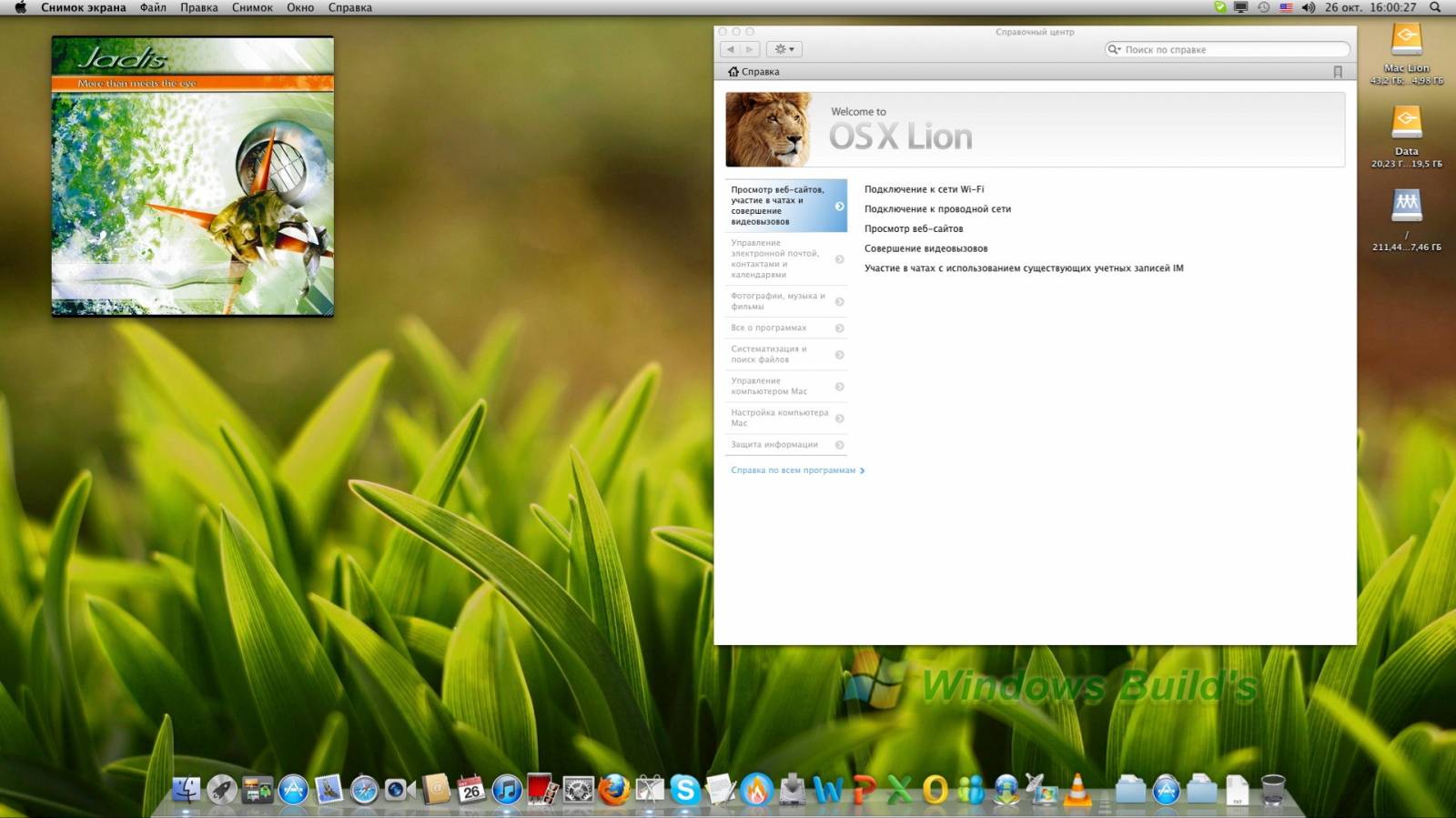Open Правка menu
This screenshot has width=1456, height=818.
click(x=198, y=7)
